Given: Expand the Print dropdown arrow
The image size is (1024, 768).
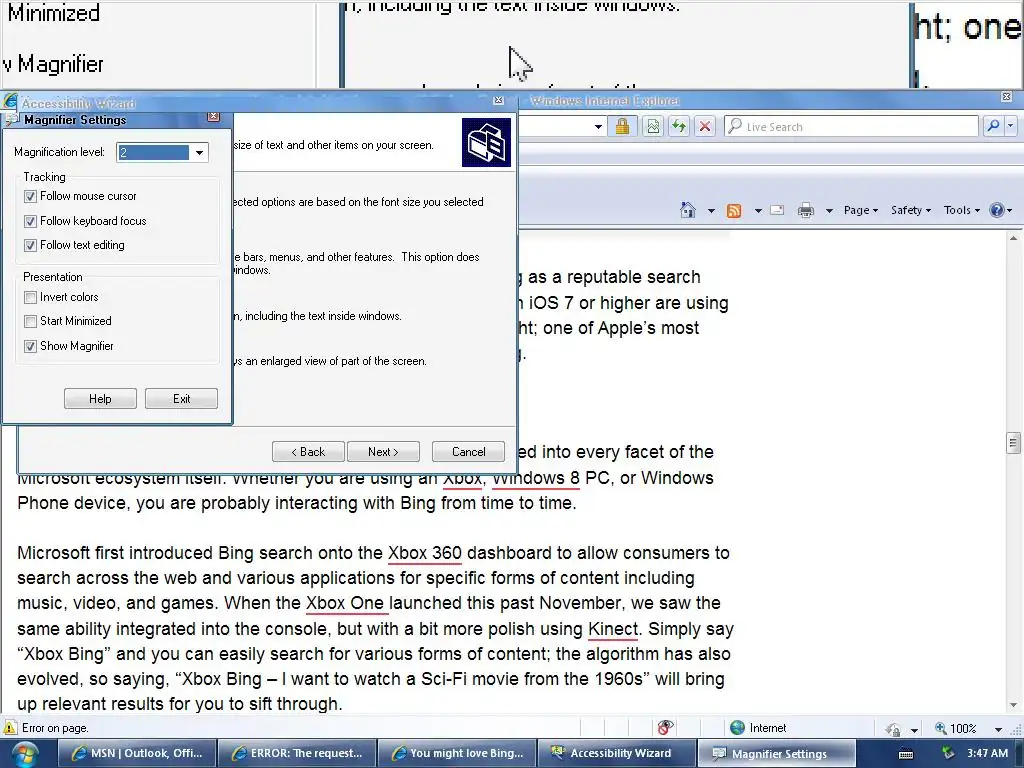Looking at the screenshot, I should [829, 210].
